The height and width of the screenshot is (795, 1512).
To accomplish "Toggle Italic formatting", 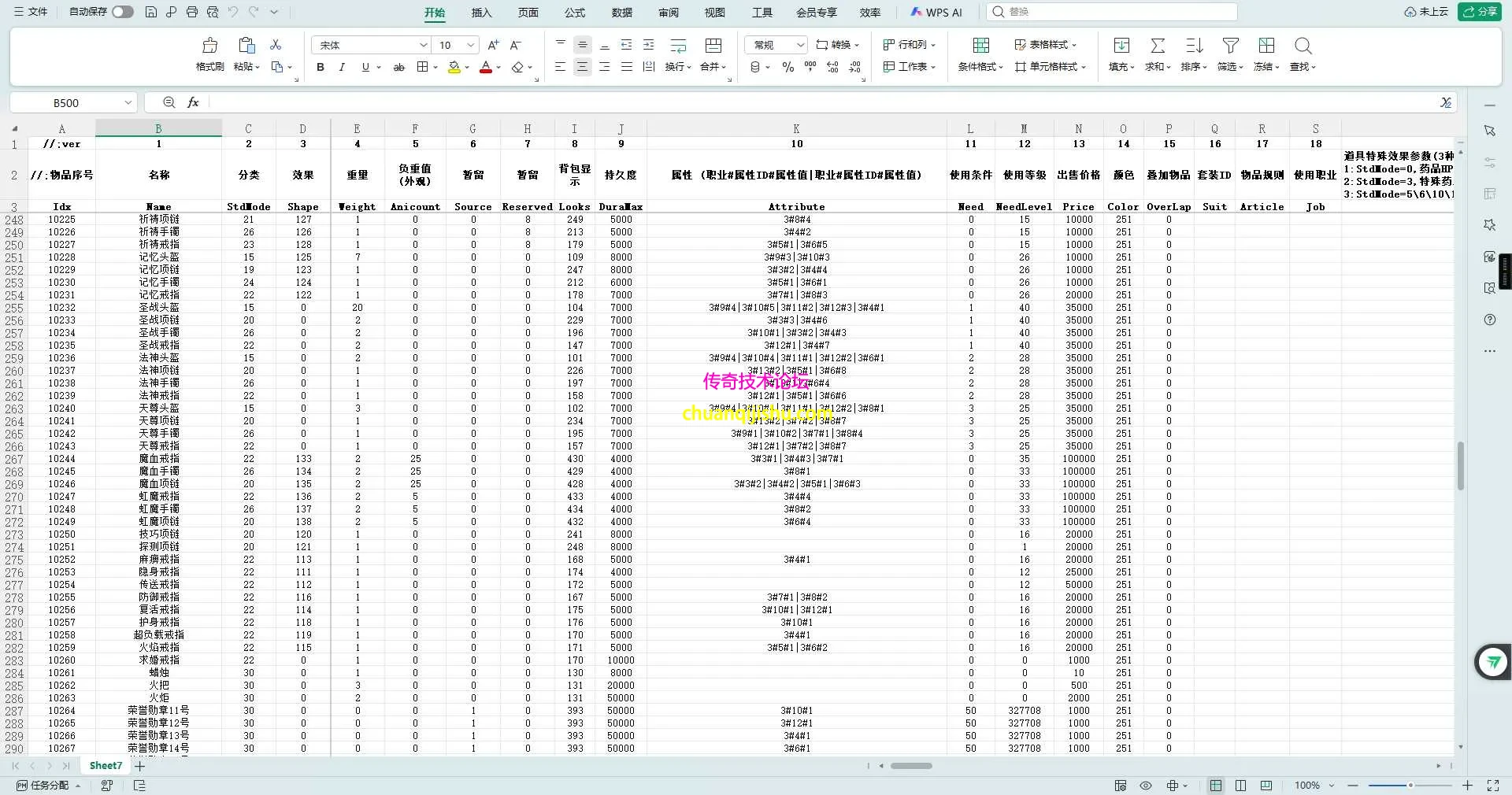I will (342, 68).
